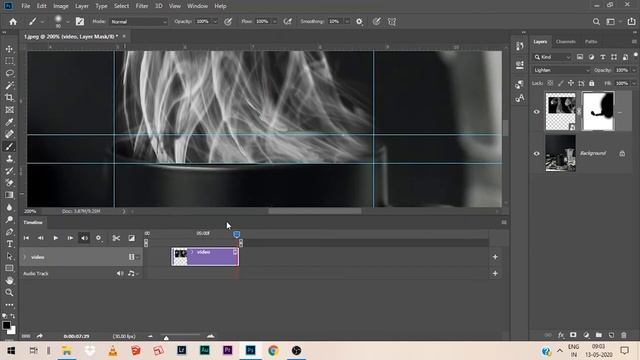Add media to the video track

tap(495, 257)
